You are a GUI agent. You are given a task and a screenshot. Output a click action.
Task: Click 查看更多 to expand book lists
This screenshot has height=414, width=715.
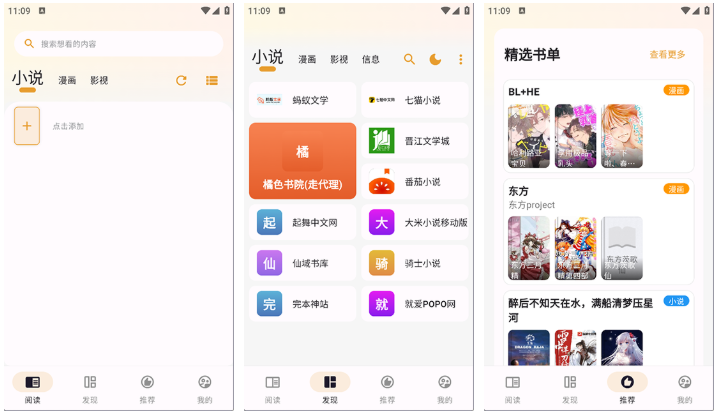click(x=667, y=55)
